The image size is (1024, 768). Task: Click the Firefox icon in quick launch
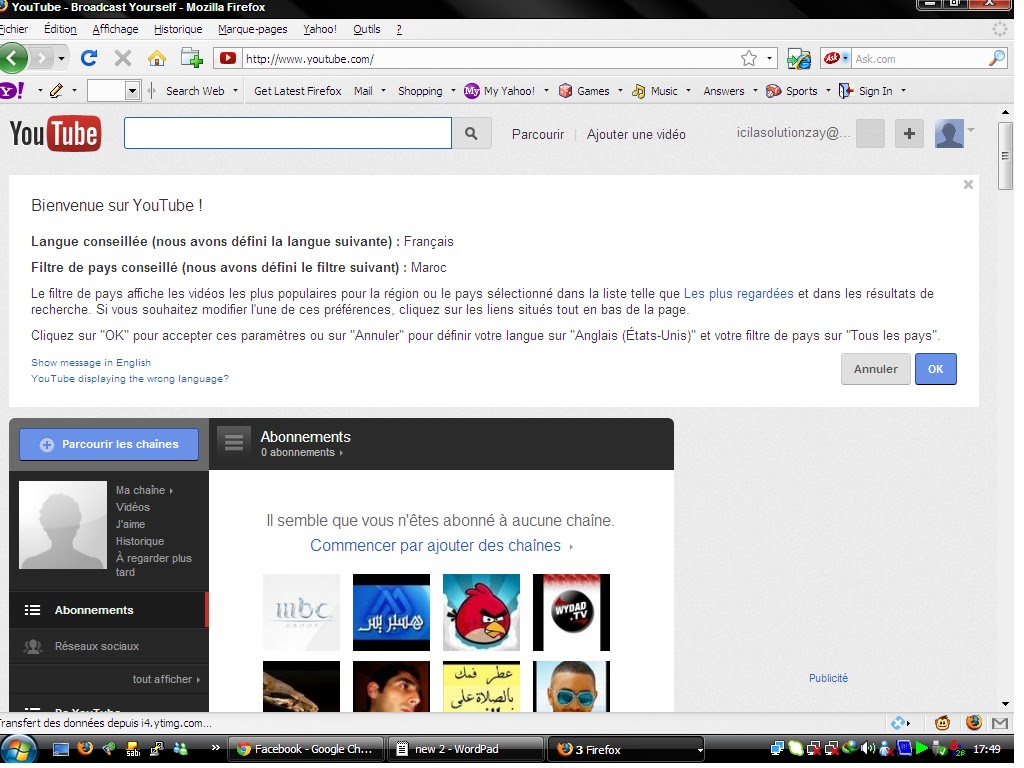coord(85,750)
